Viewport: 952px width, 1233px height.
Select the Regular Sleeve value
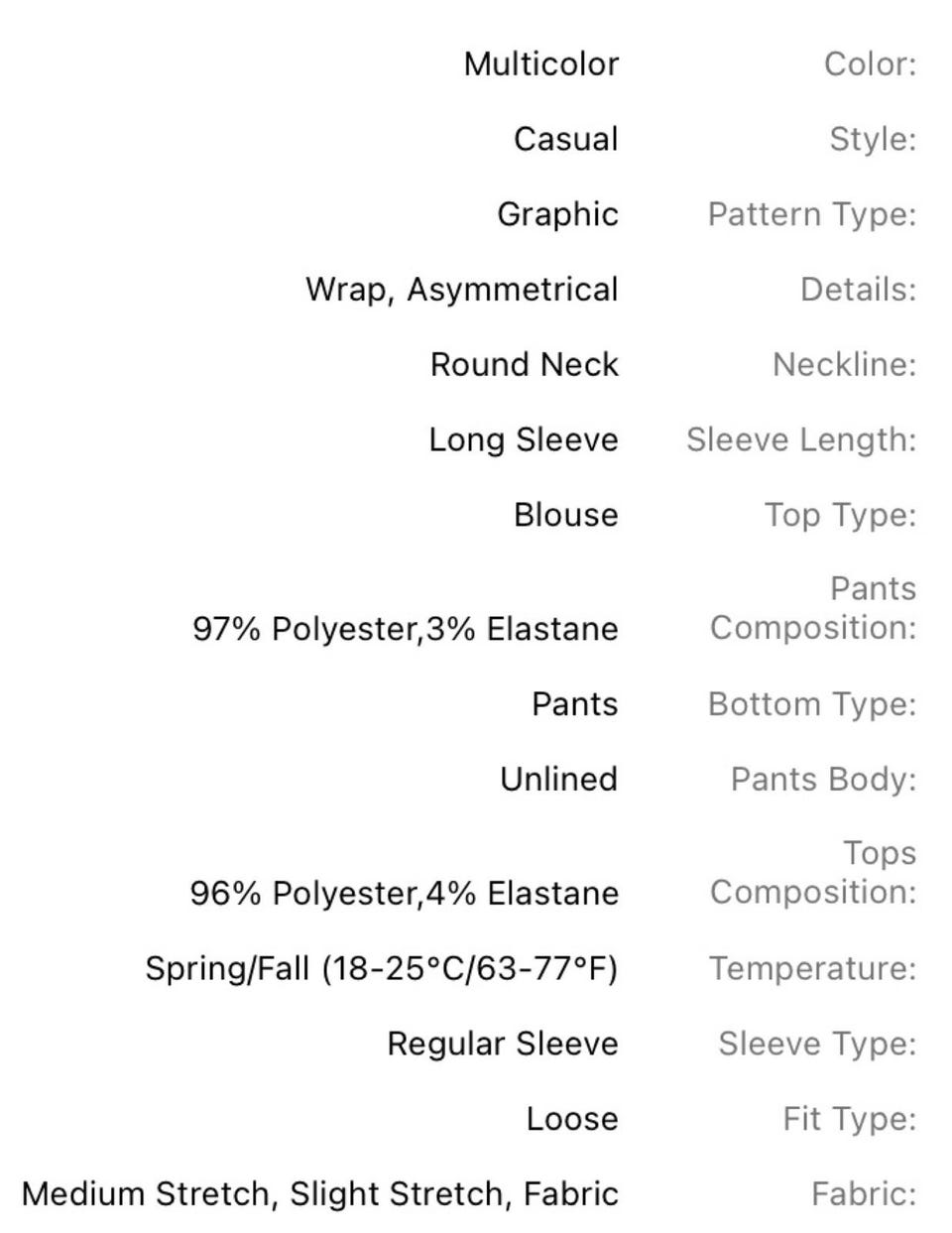tap(502, 1044)
